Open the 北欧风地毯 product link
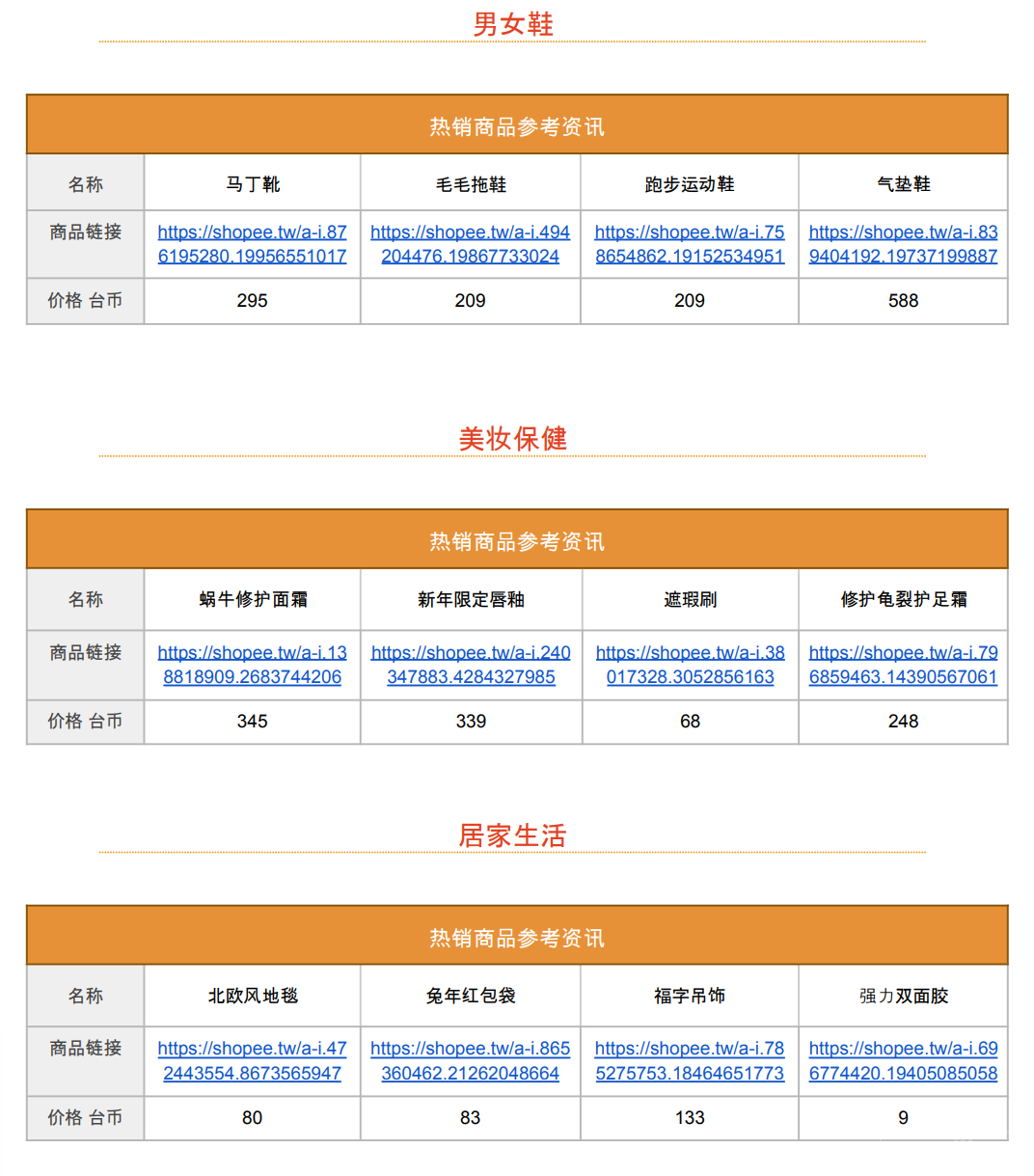The image size is (1034, 1176). coord(252,1060)
